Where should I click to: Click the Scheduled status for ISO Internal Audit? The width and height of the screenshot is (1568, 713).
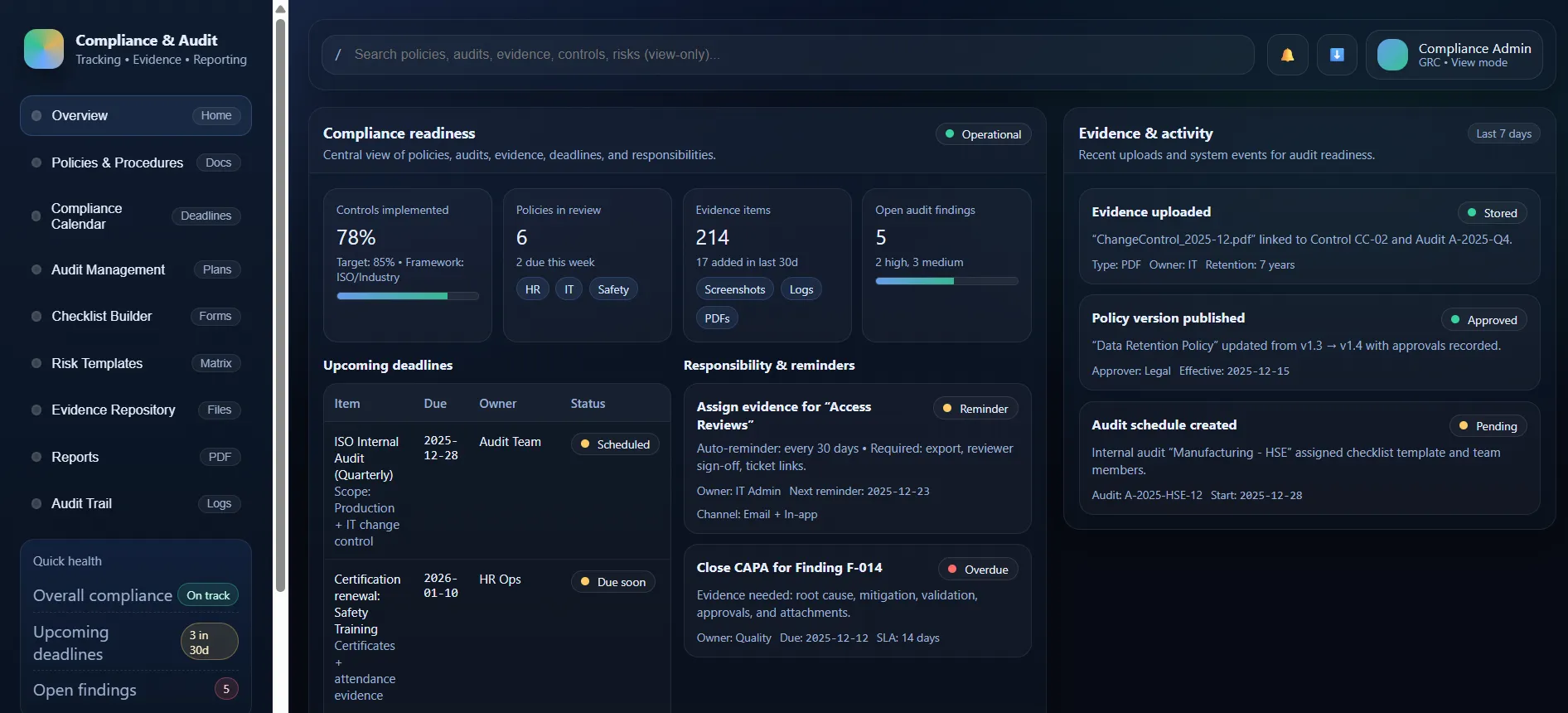coord(615,444)
